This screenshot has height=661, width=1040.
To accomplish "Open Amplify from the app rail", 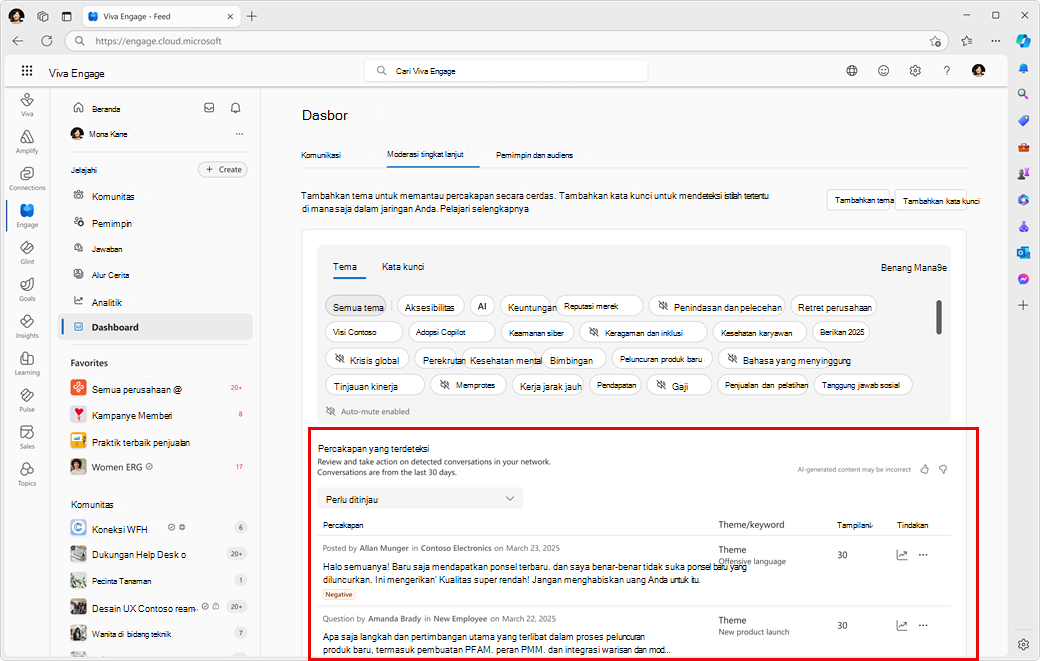I will (27, 141).
